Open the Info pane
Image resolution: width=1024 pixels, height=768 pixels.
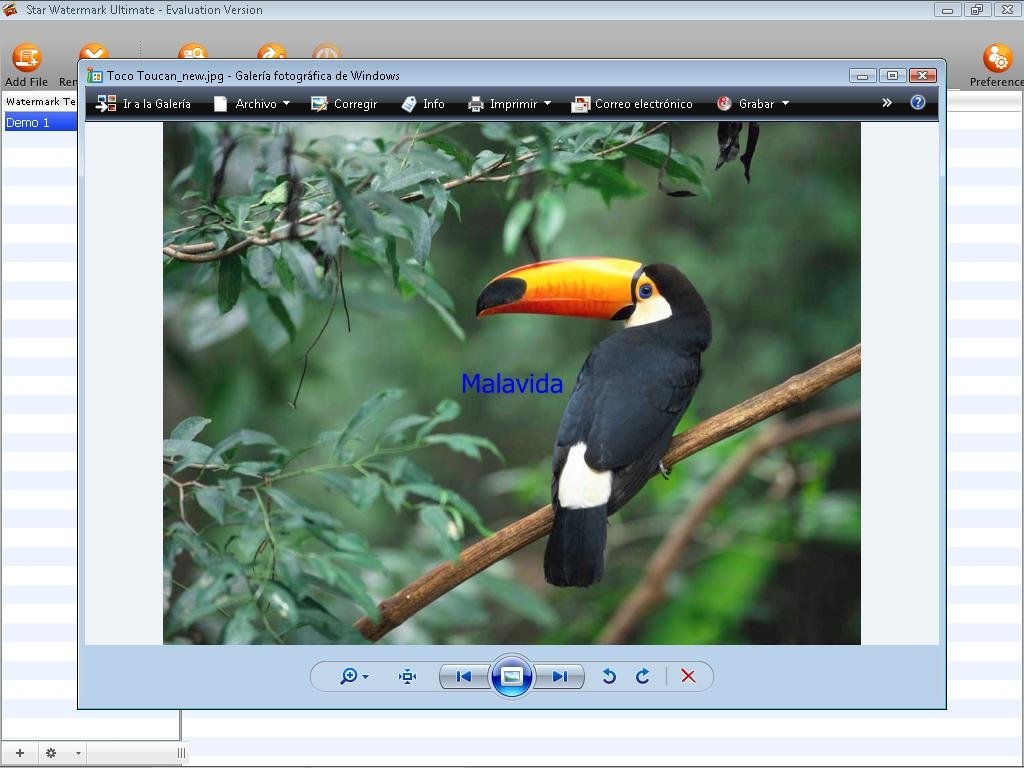tap(423, 104)
